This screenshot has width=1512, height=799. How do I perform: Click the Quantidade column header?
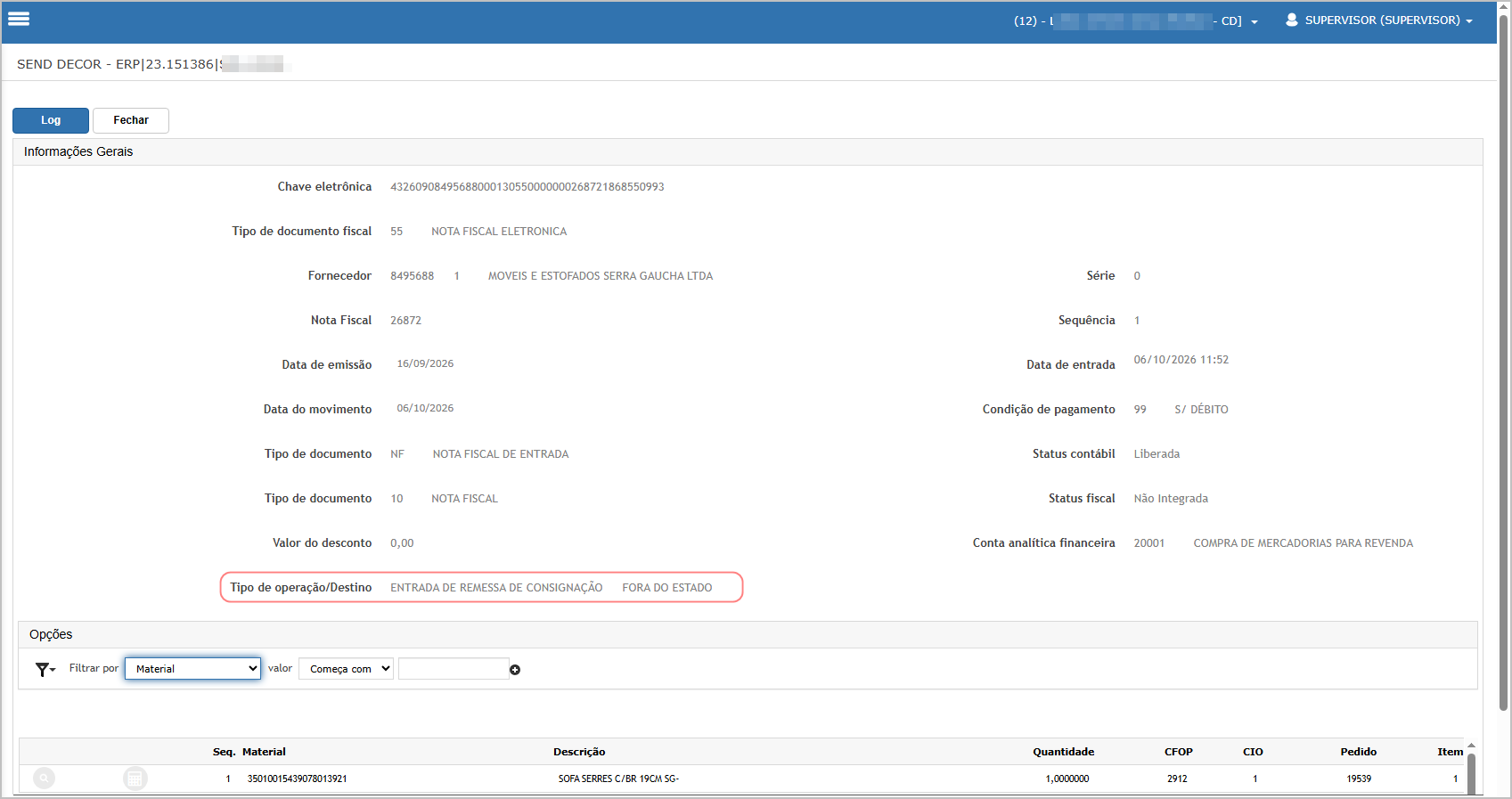click(1063, 752)
